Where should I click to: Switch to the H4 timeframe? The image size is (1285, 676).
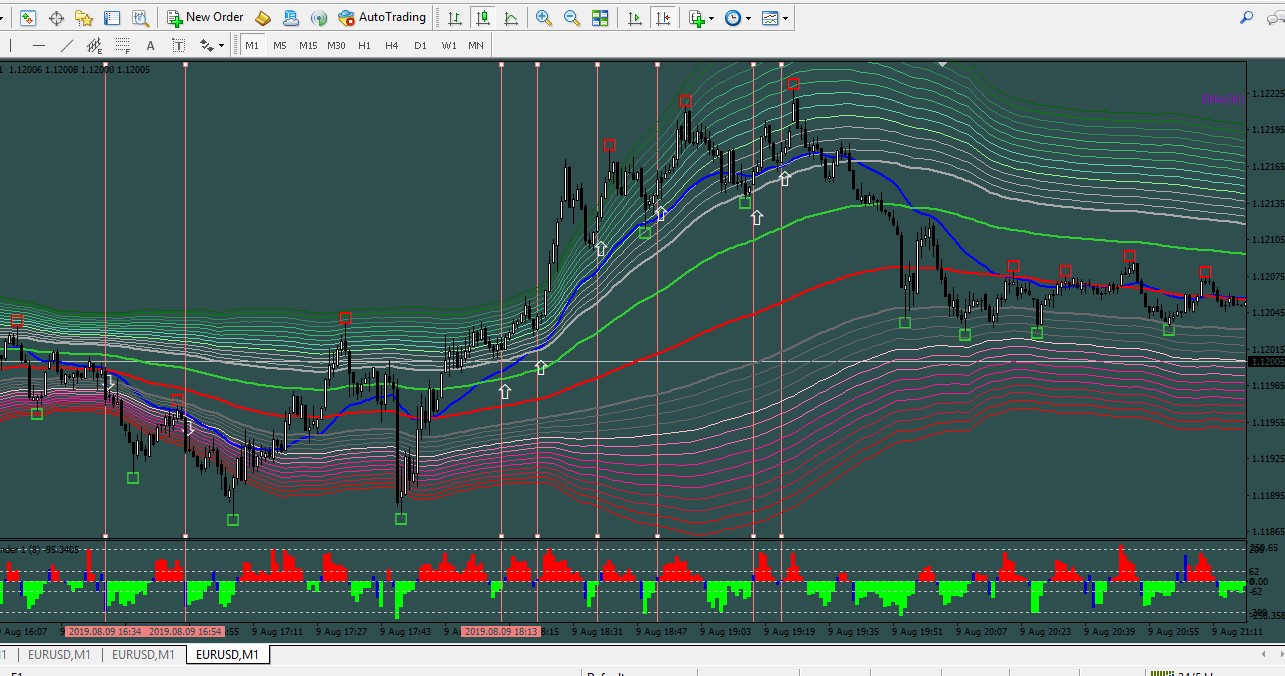pyautogui.click(x=392, y=45)
